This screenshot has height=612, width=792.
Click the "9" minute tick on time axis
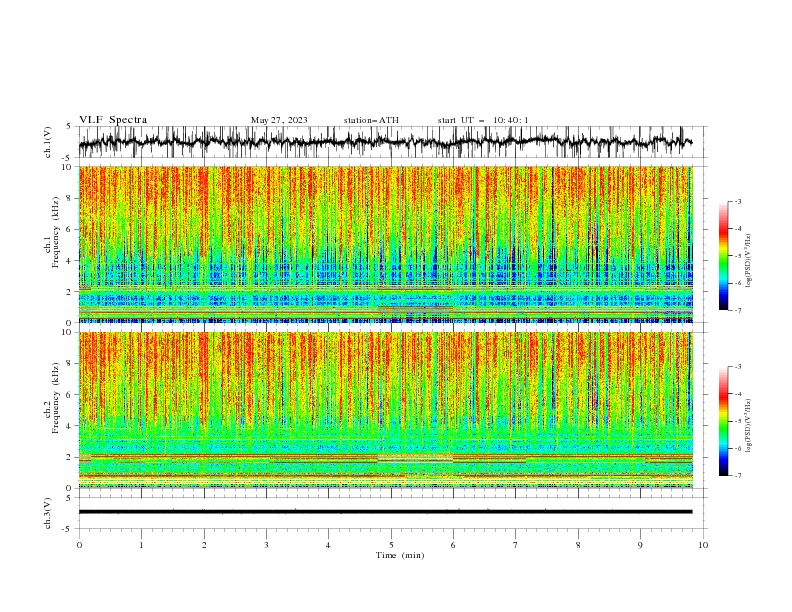pyautogui.click(x=640, y=545)
